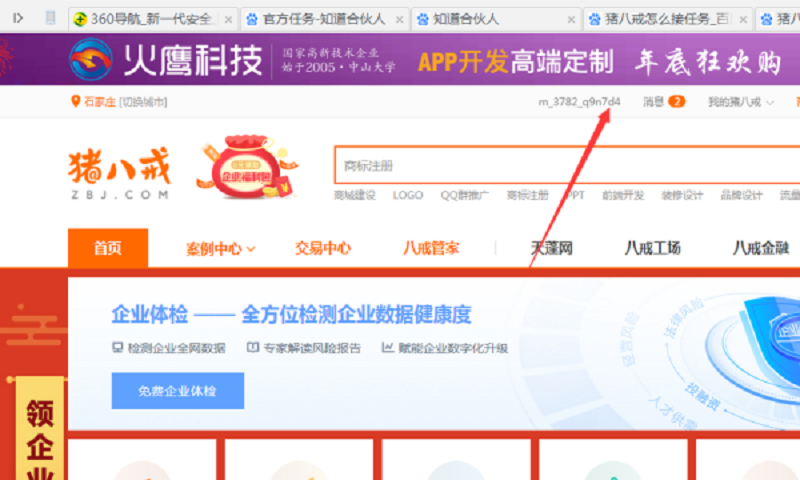Viewport: 800px width, 480px height.
Task: Click the 猪八戒 ZBJ.COM logo
Action: [x=119, y=173]
